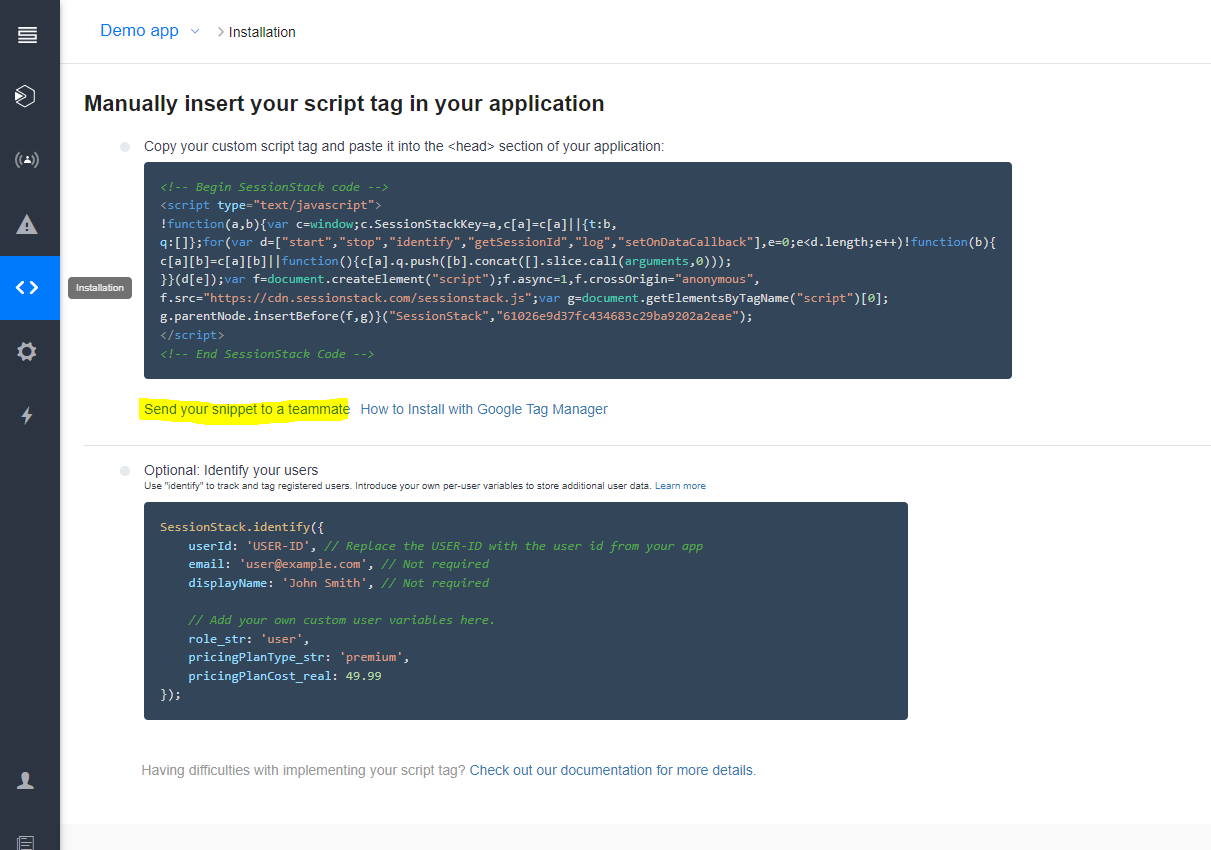
Task: Expand the Demo app dropdown arrow
Action: (195, 31)
